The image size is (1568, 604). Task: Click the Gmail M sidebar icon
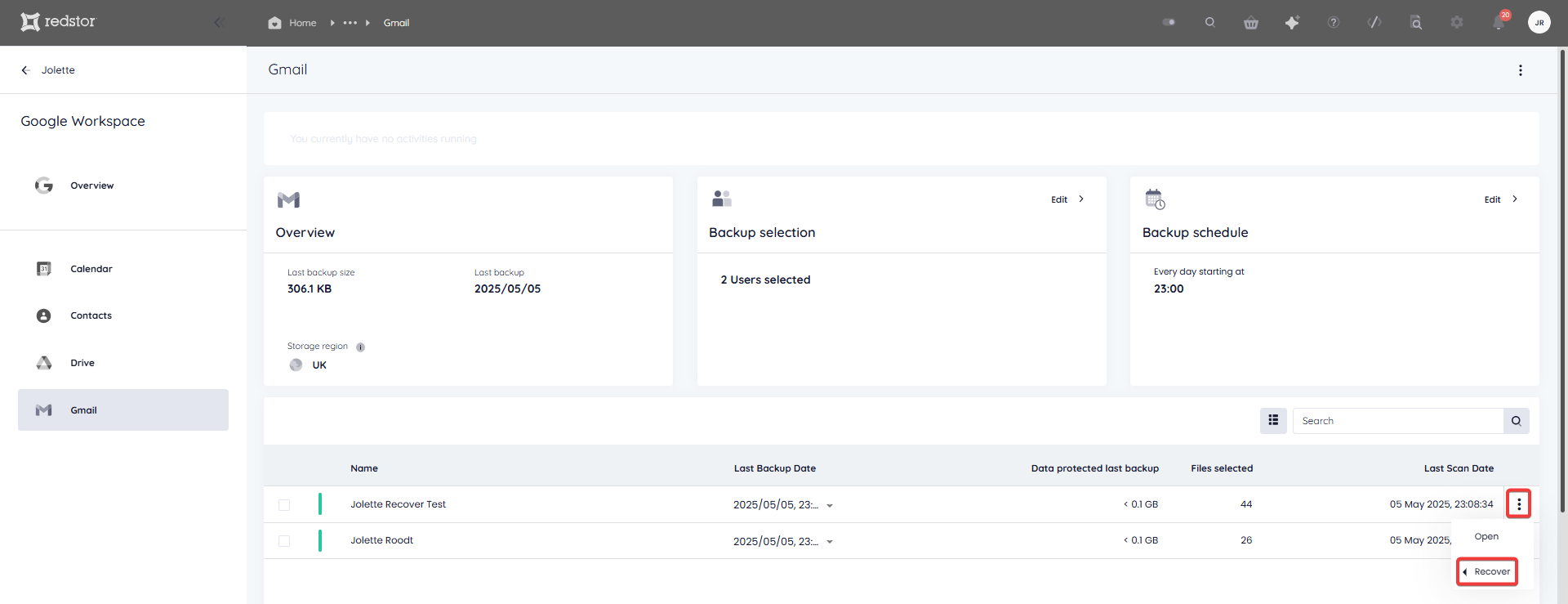44,410
